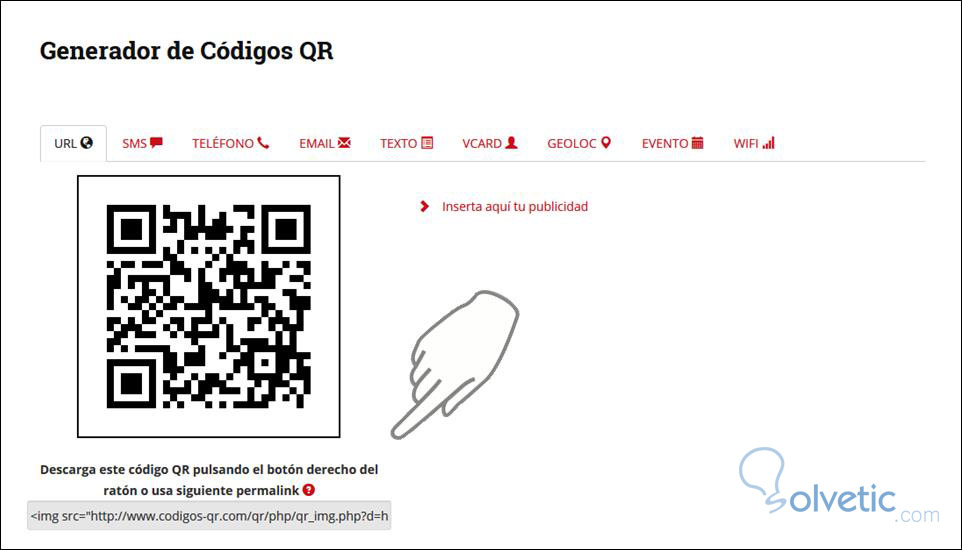962x550 pixels.
Task: Click the telephone handset icon
Action: tap(263, 142)
